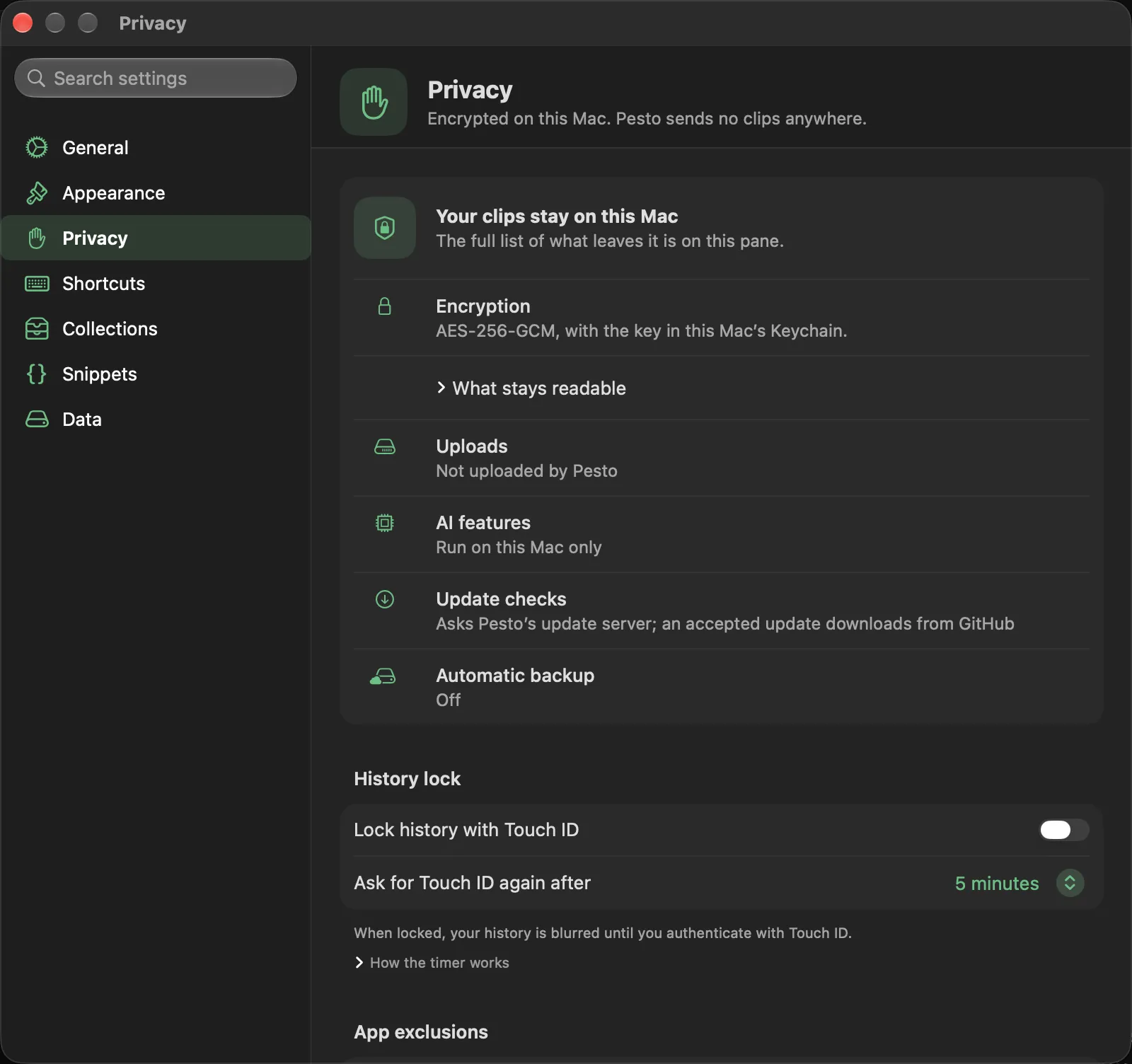
Task: Click the Appearance paintbrush icon
Action: pos(37,192)
